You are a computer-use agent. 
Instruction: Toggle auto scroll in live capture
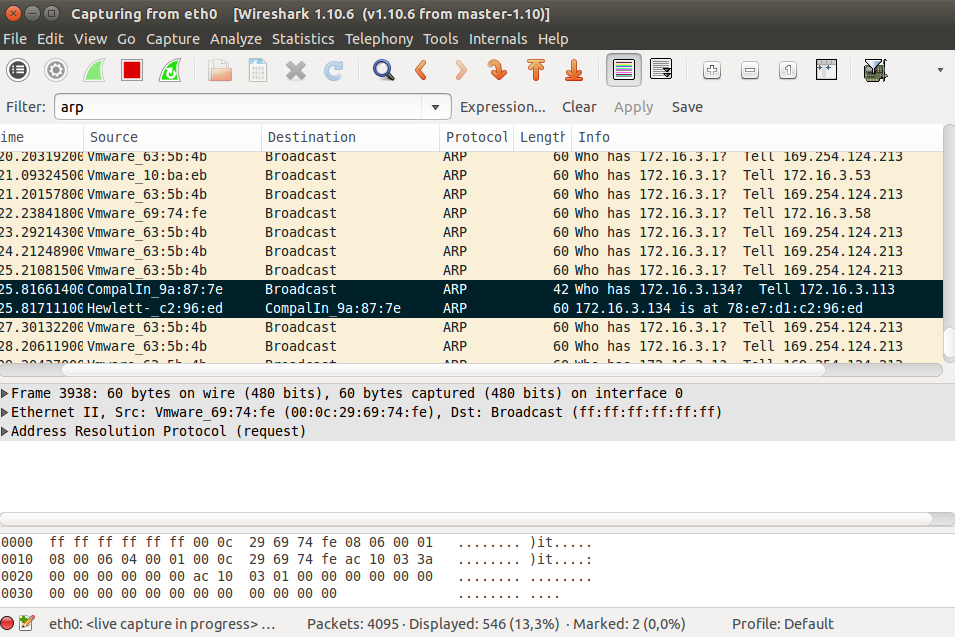pyautogui.click(x=661, y=70)
